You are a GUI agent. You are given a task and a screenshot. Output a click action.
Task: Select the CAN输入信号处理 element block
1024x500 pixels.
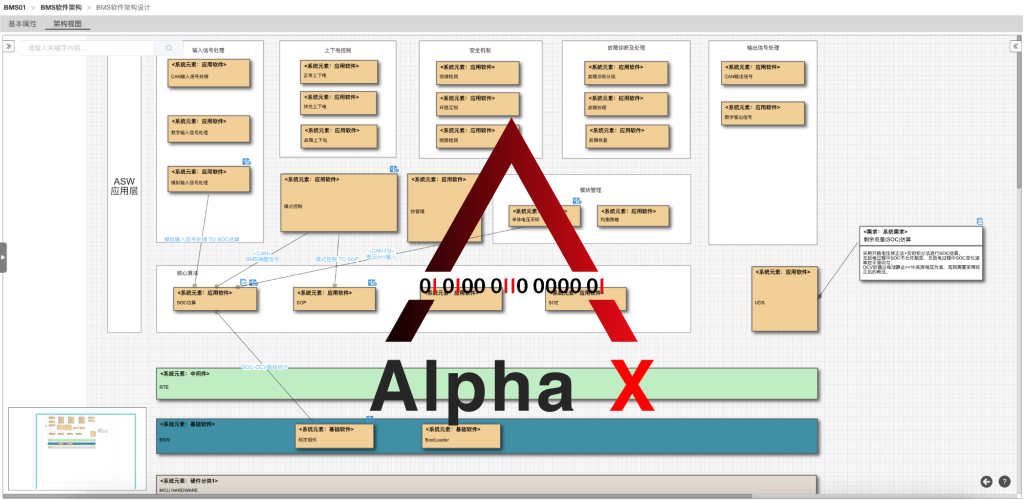point(209,71)
